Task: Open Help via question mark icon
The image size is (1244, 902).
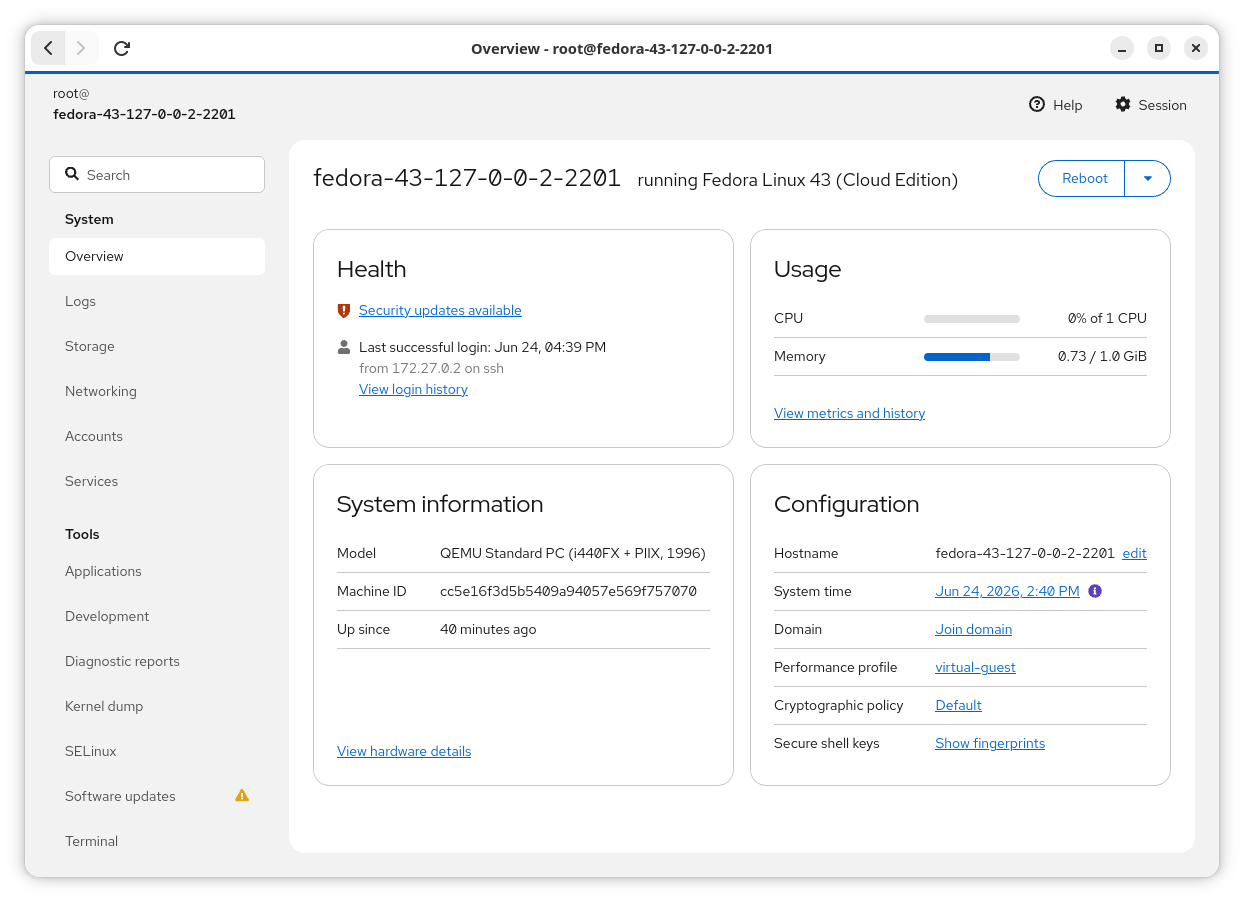Action: click(x=1037, y=104)
